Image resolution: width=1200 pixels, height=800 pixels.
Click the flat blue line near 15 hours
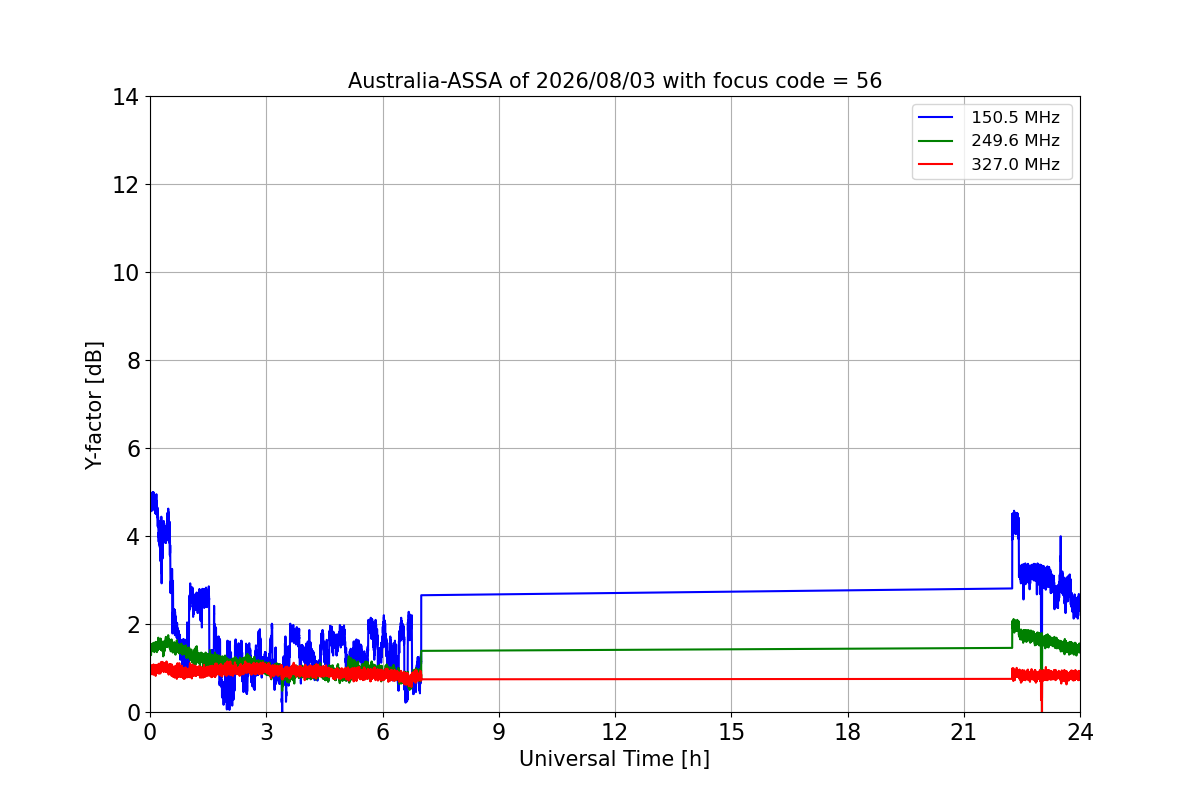[731, 591]
